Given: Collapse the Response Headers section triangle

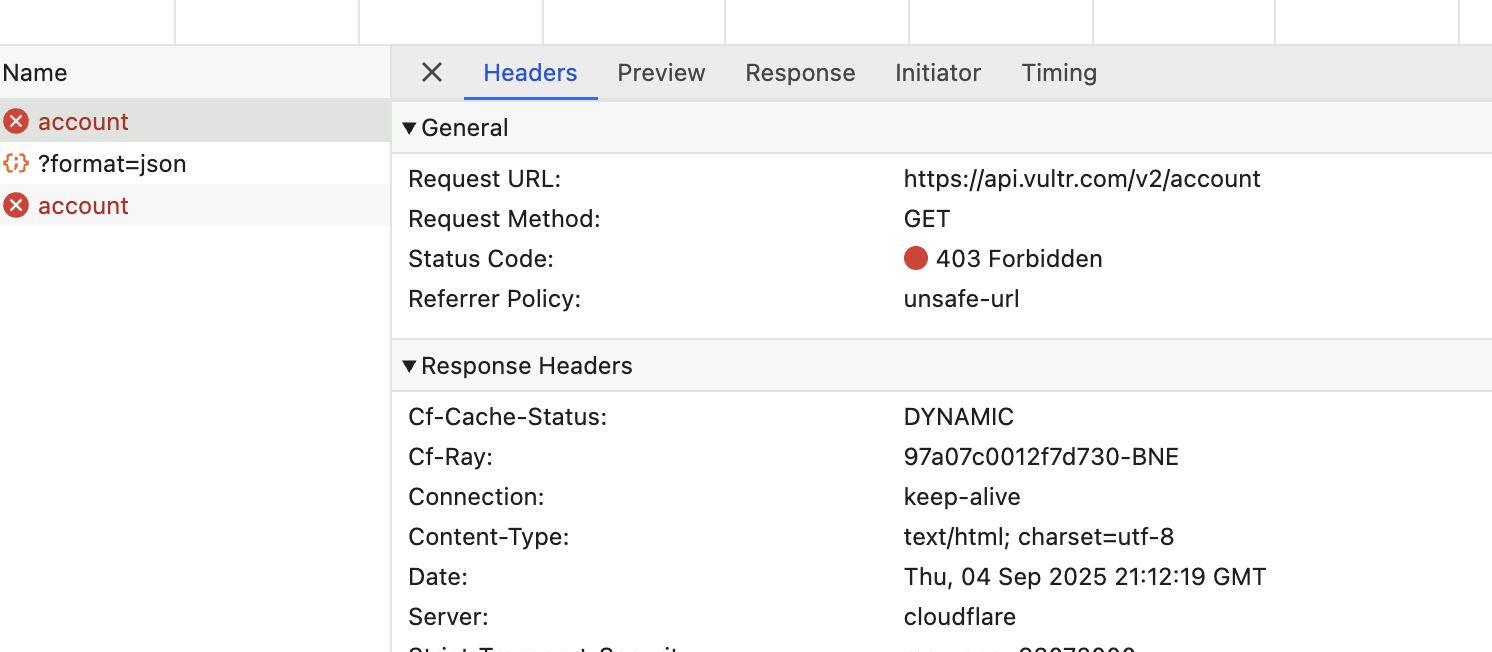Looking at the screenshot, I should 409,366.
